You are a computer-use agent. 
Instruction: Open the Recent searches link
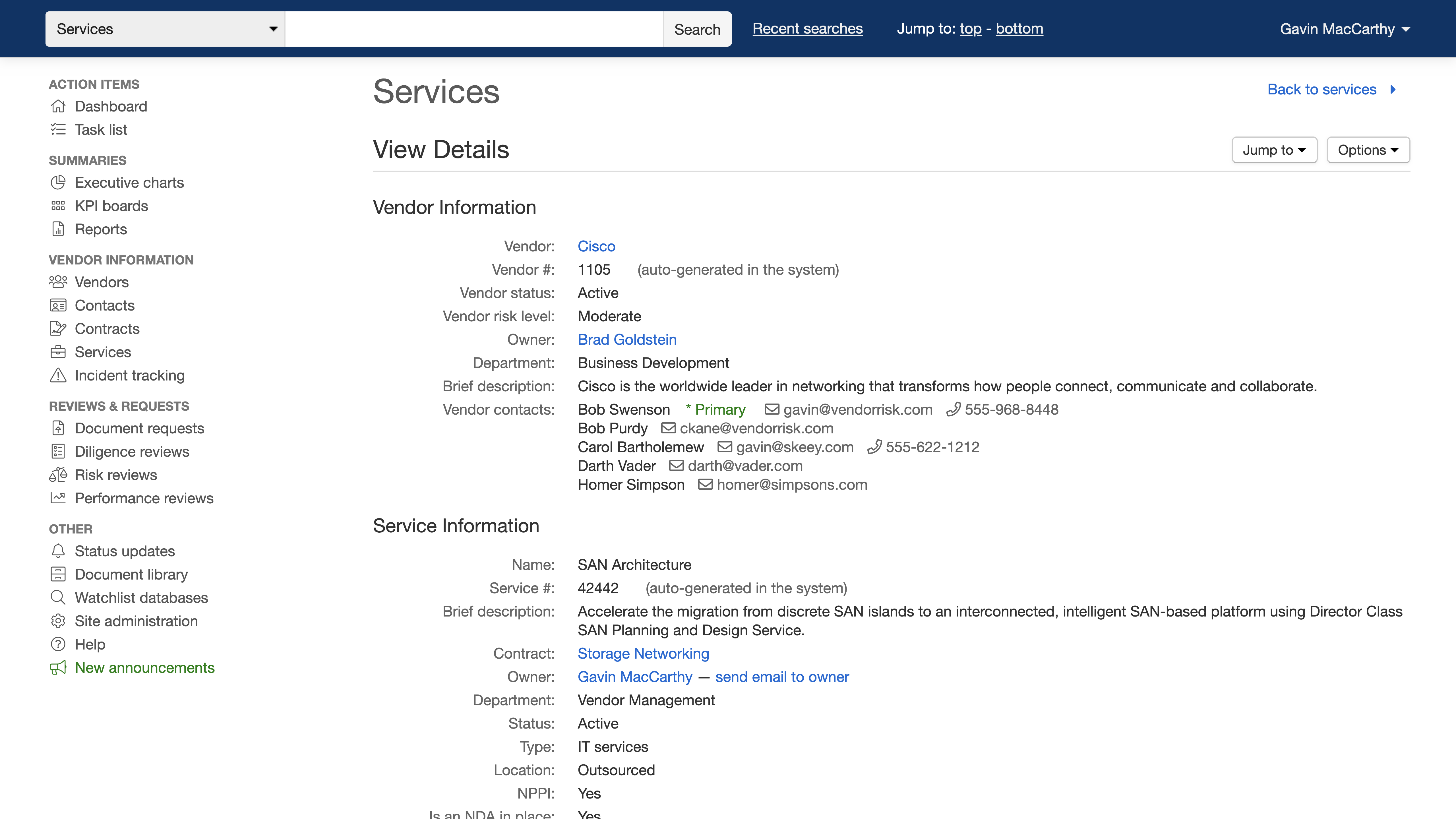pos(807,28)
